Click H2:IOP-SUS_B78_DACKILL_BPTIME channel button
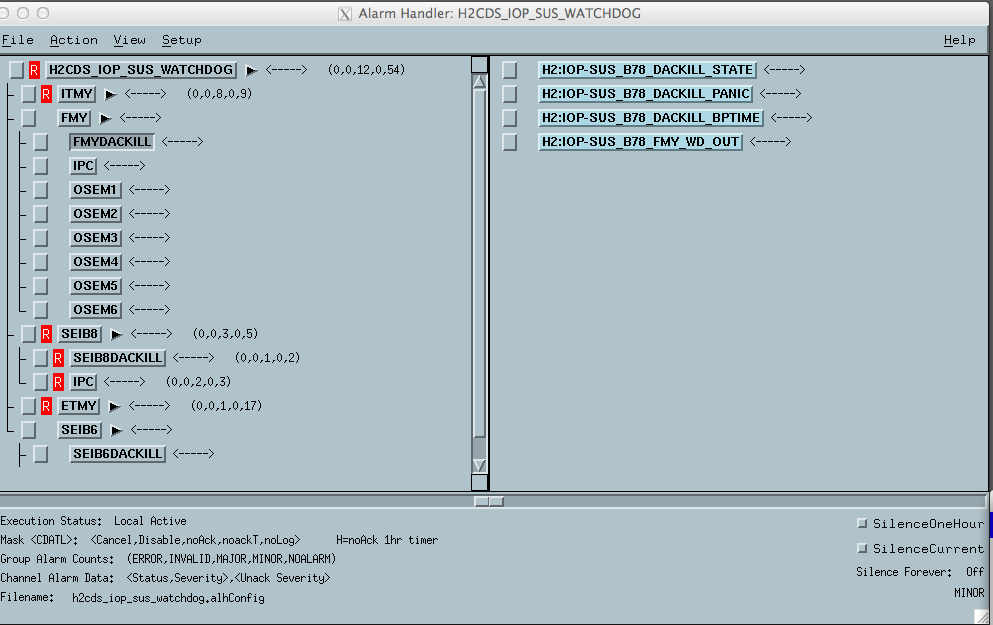The height and width of the screenshot is (625, 993). (x=650, y=118)
